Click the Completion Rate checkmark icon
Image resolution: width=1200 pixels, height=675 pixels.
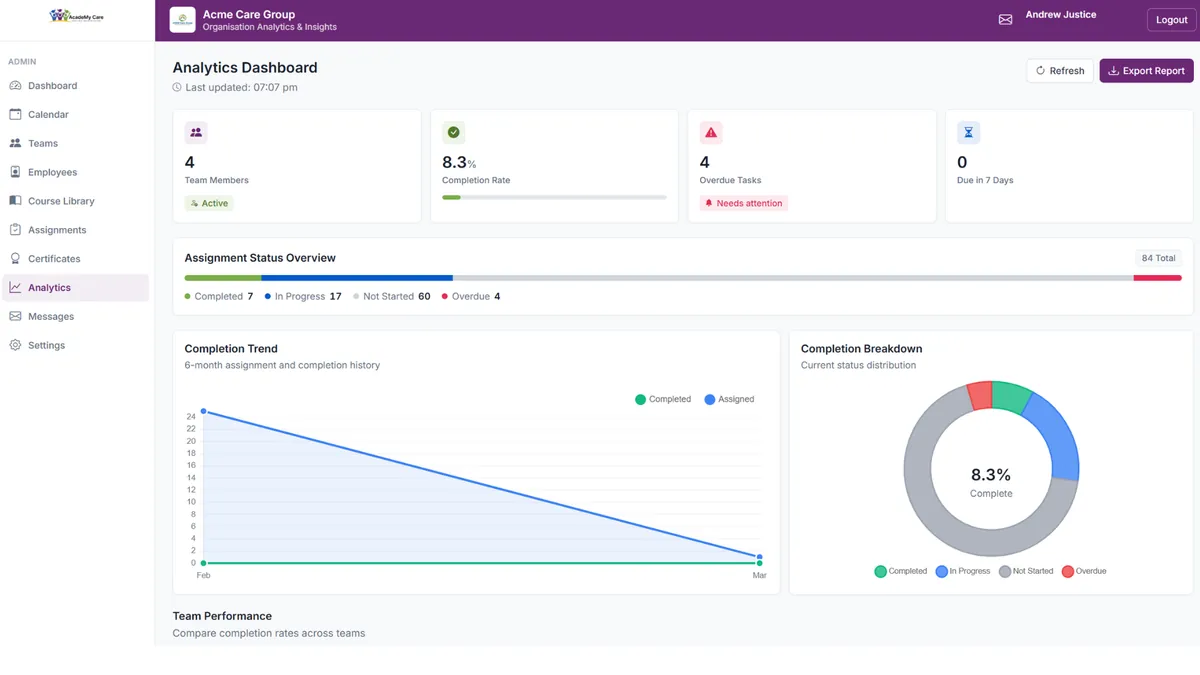tap(453, 132)
